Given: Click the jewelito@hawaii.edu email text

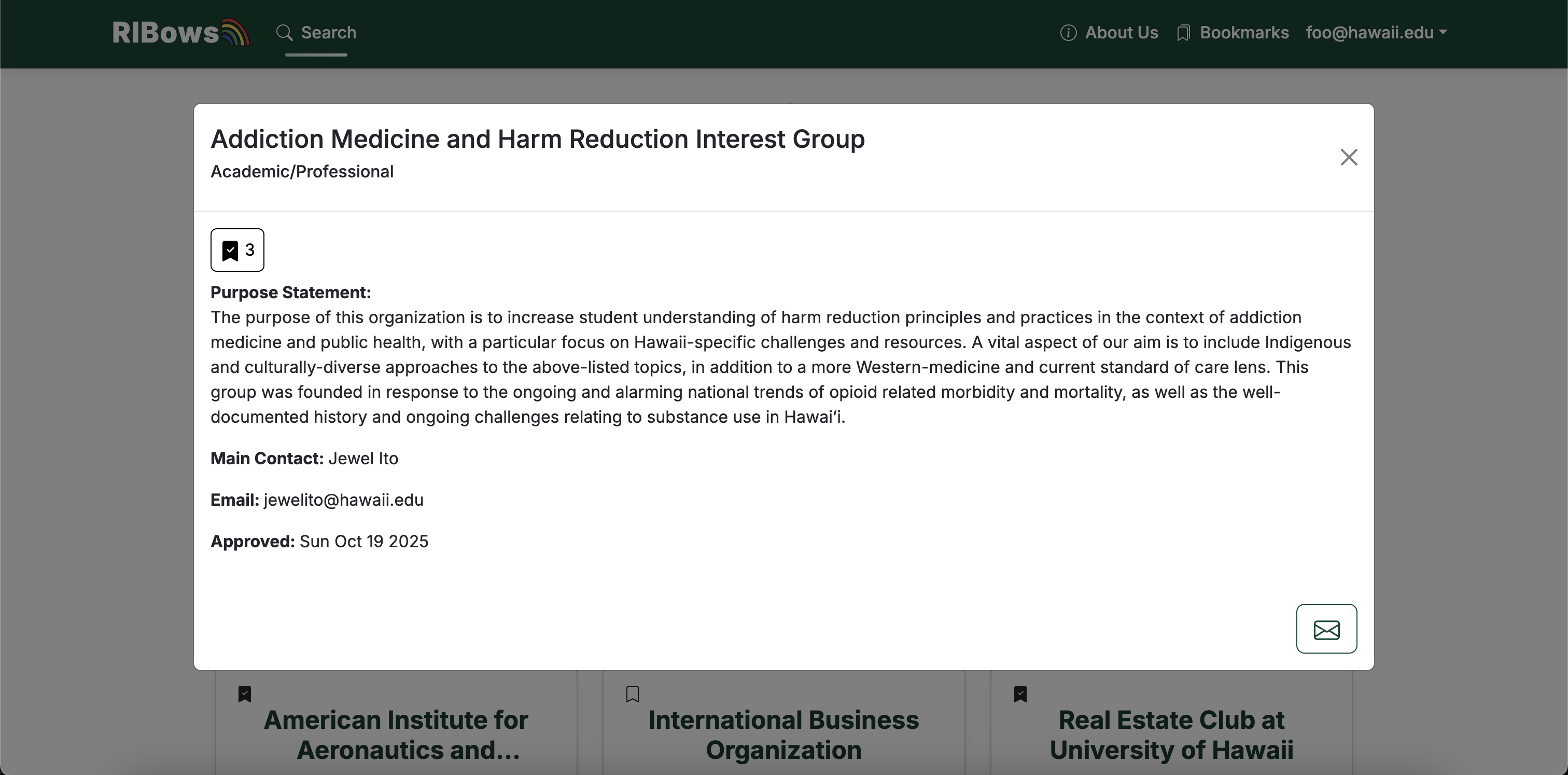Looking at the screenshot, I should 343,500.
